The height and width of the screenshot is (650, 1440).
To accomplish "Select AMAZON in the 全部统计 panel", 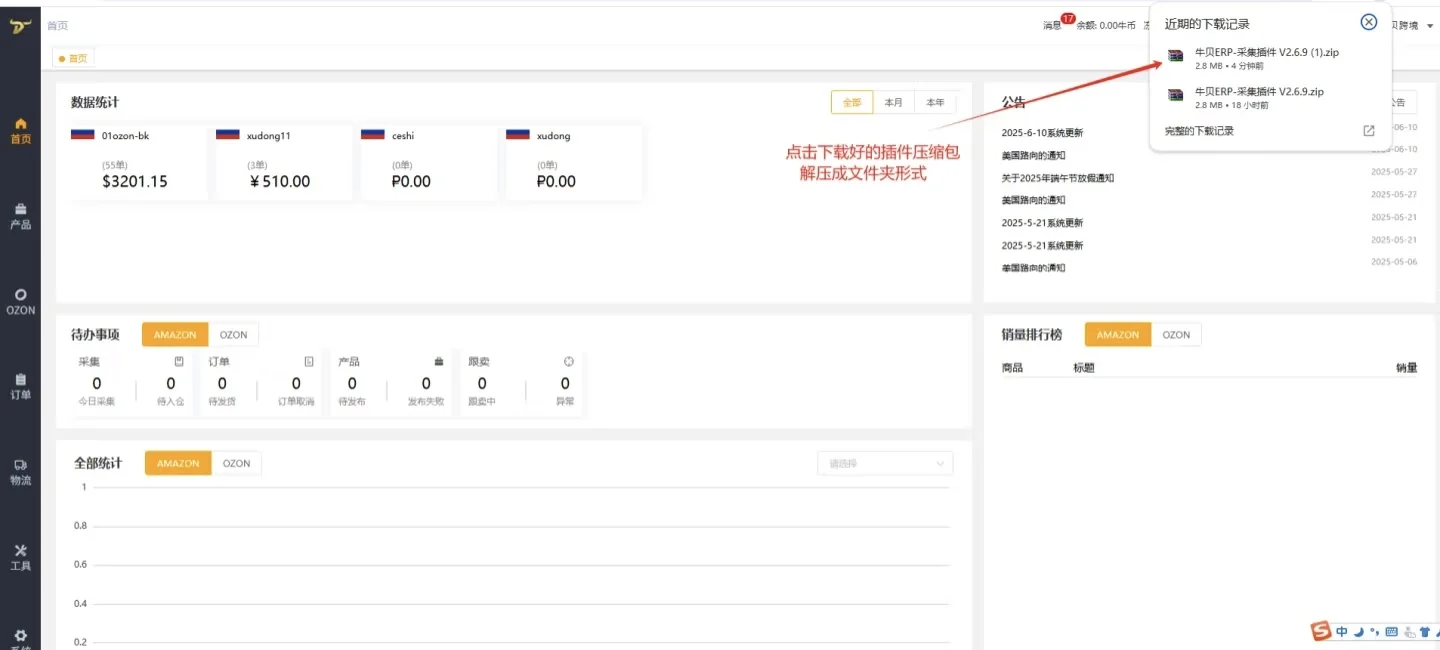I will [178, 463].
